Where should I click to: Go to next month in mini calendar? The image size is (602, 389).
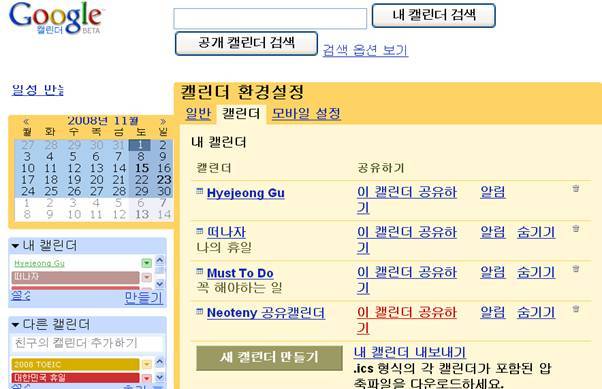pos(162,121)
